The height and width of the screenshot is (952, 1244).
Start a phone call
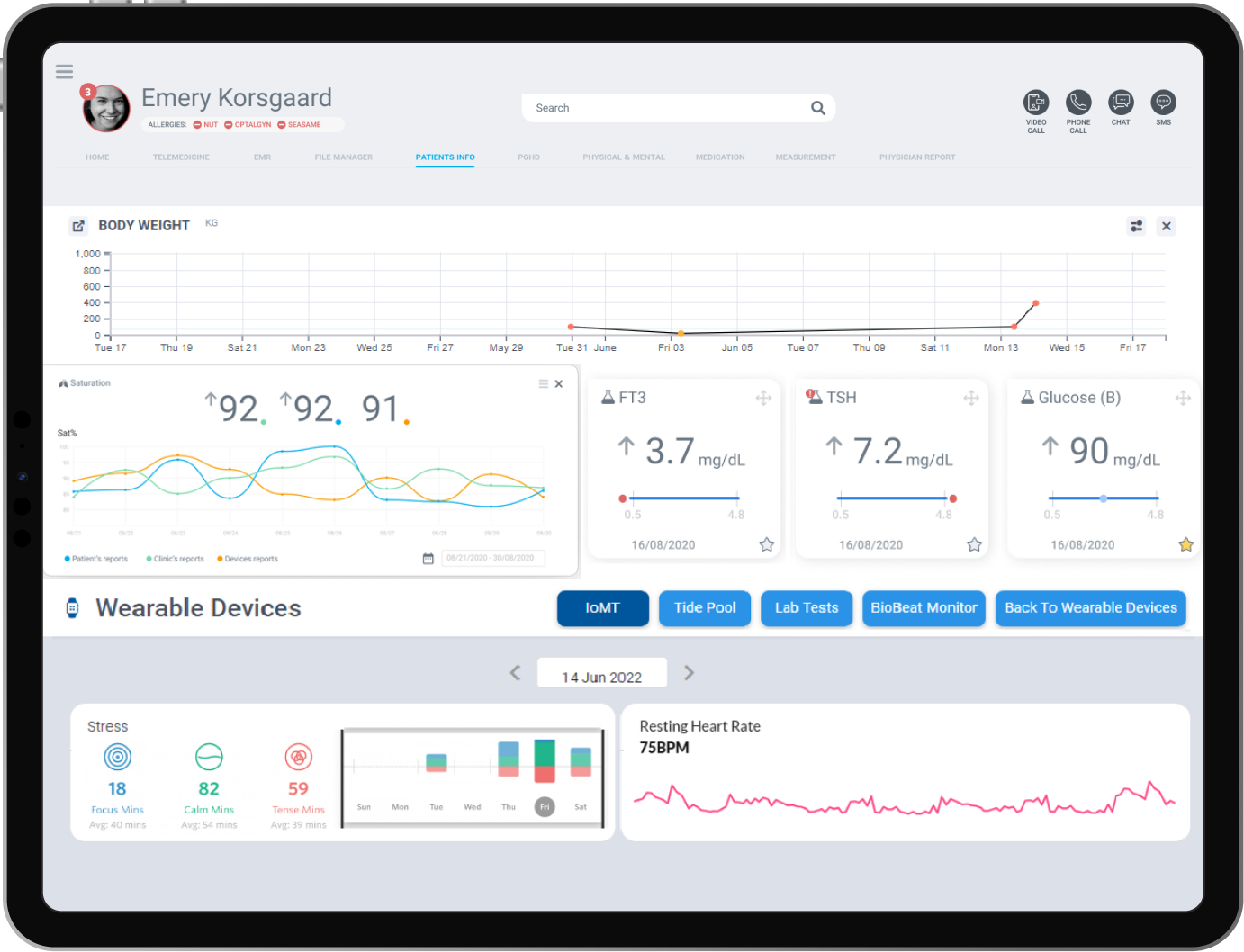tap(1078, 103)
